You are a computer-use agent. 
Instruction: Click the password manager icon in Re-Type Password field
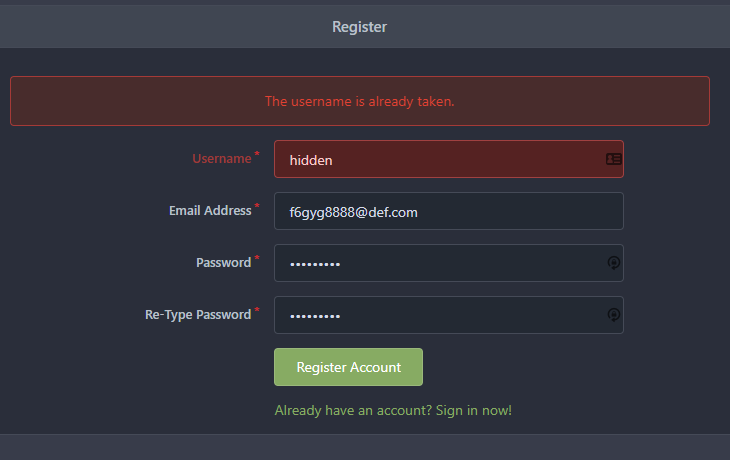pyautogui.click(x=614, y=315)
